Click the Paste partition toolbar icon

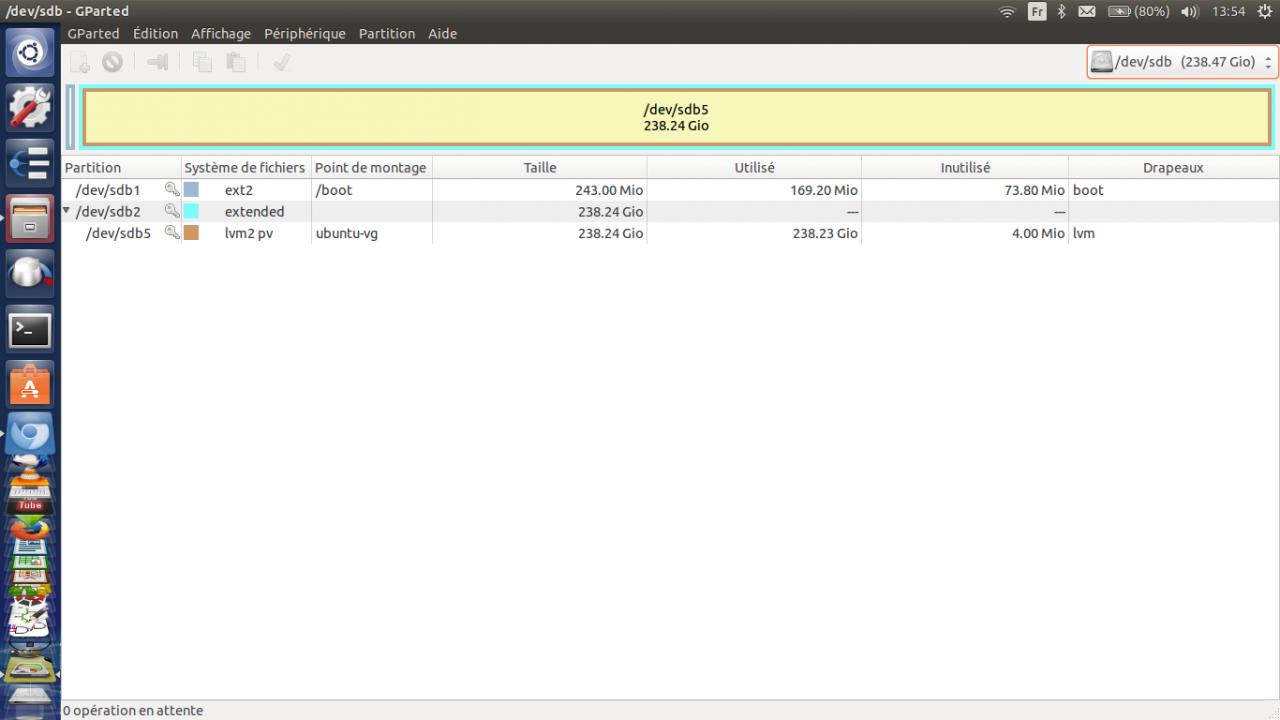point(235,62)
